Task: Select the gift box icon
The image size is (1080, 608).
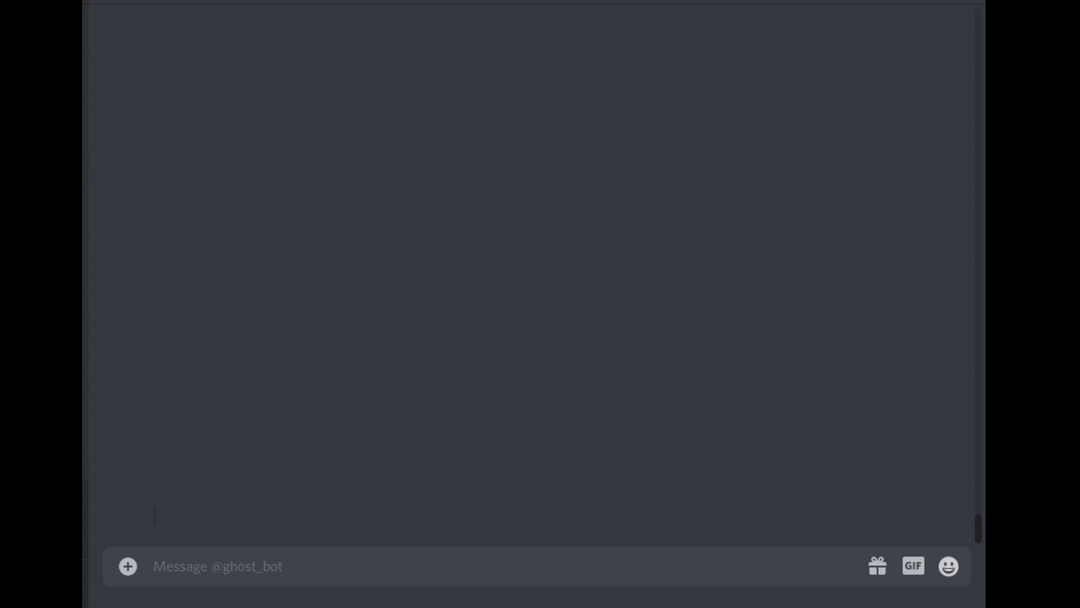Action: click(x=877, y=566)
